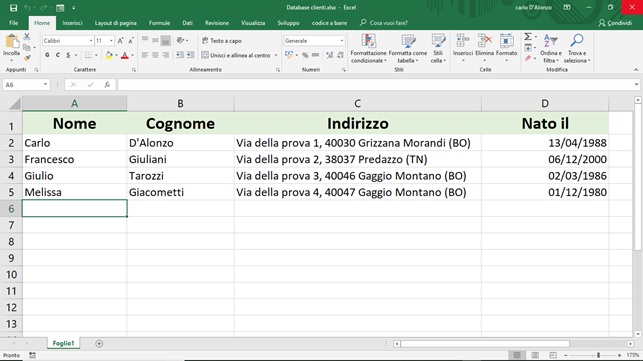Open the Calibri font name dropdown
This screenshot has height=361, width=643.
91,41
